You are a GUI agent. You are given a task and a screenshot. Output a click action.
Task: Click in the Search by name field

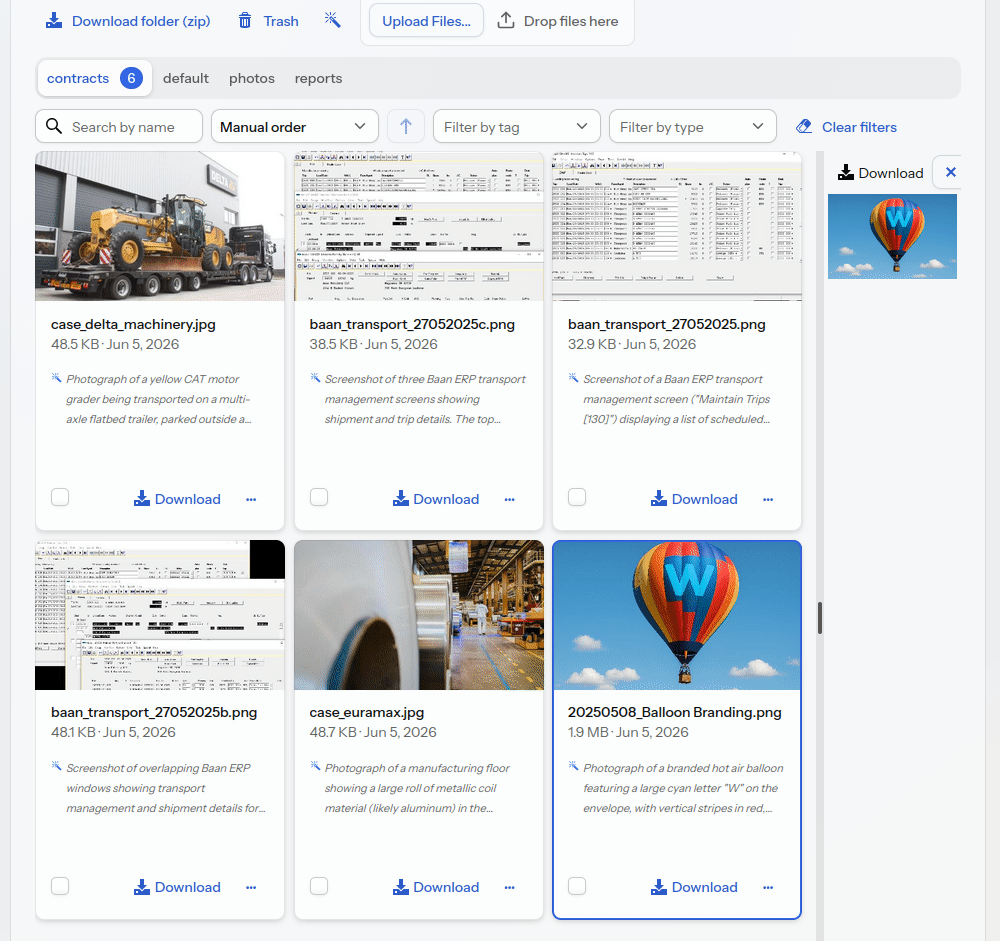pyautogui.click(x=119, y=126)
